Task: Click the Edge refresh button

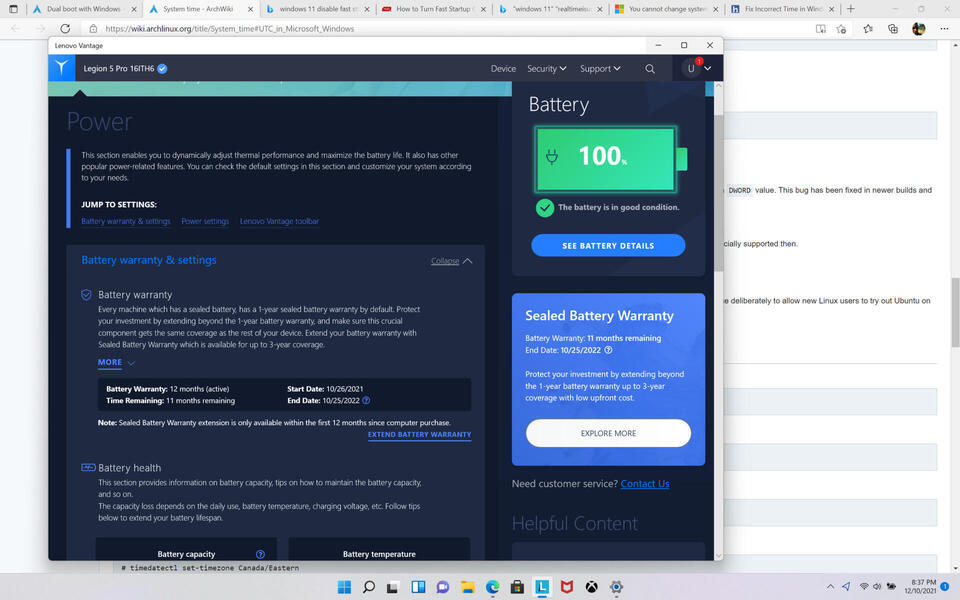Action: 65,29
